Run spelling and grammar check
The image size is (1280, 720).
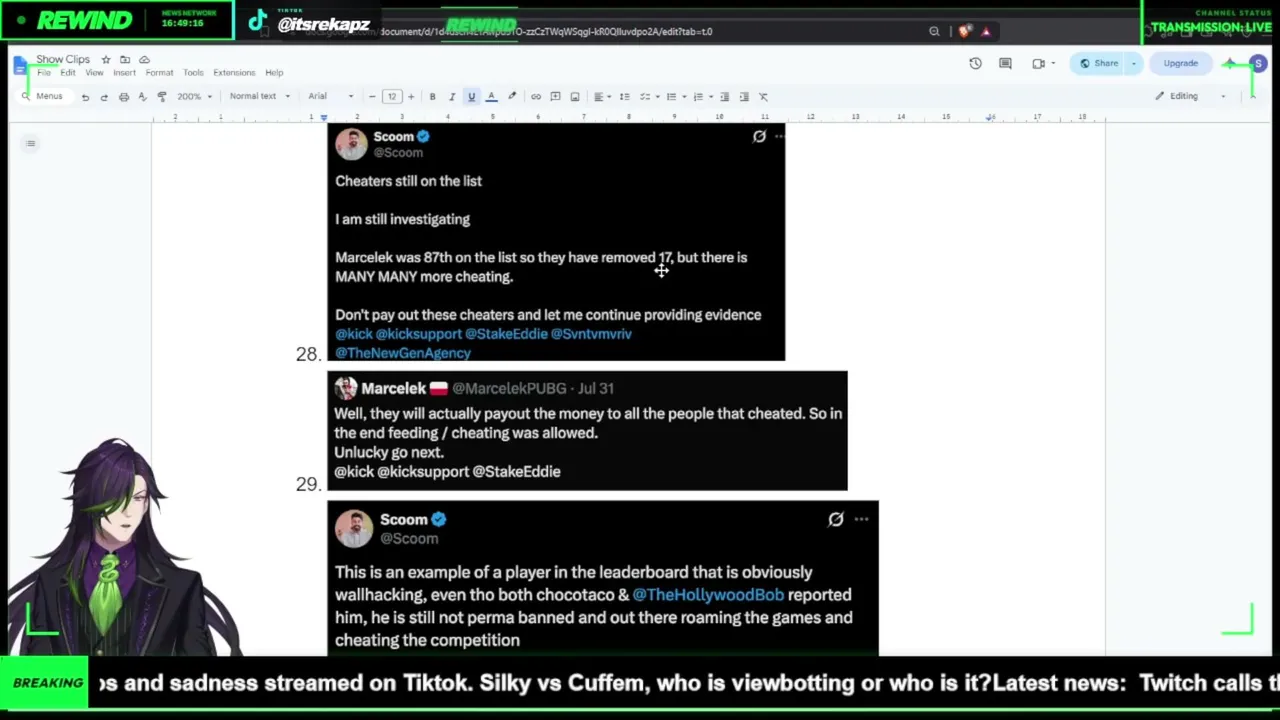click(x=143, y=97)
